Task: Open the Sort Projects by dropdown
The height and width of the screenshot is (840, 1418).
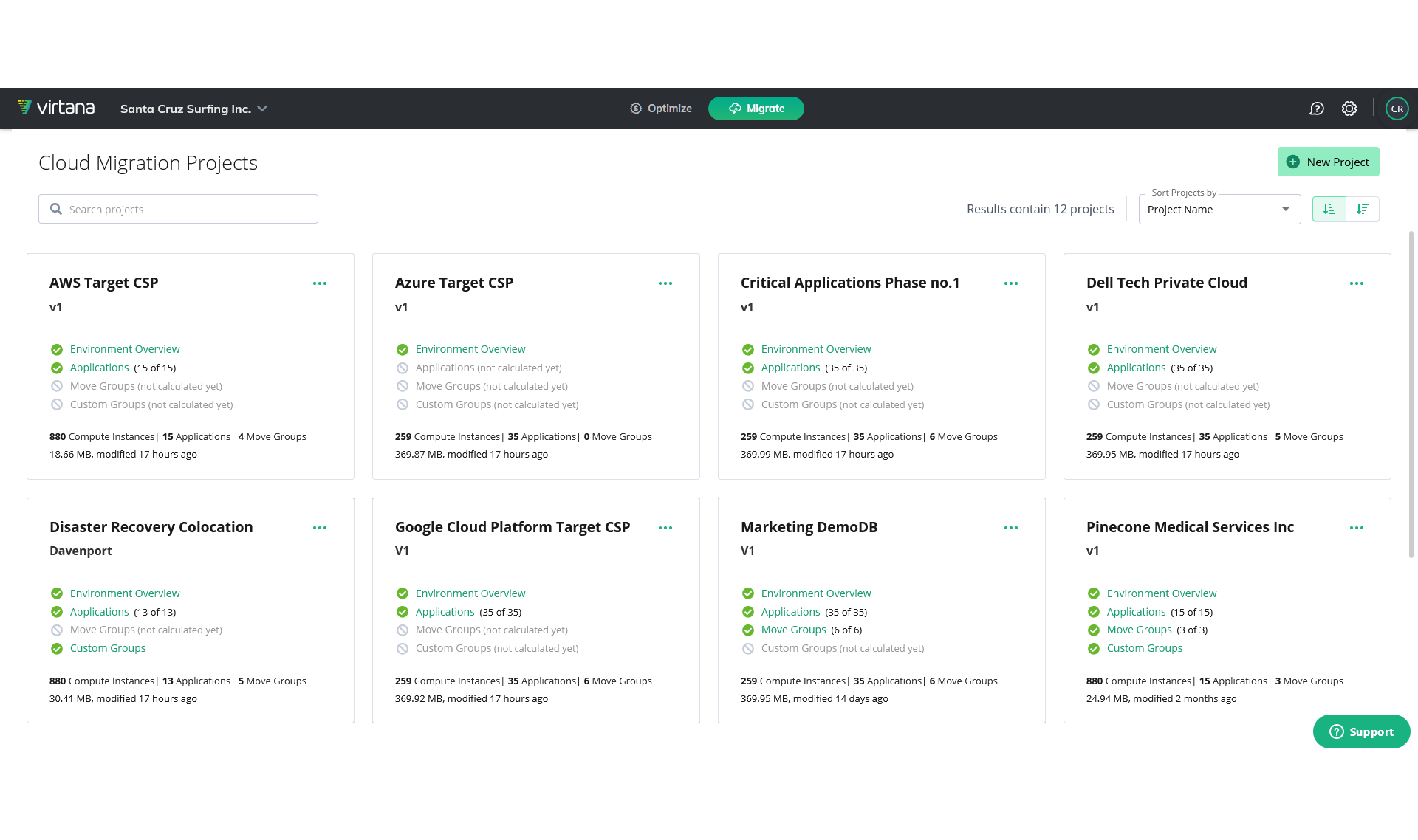Action: coord(1219,210)
